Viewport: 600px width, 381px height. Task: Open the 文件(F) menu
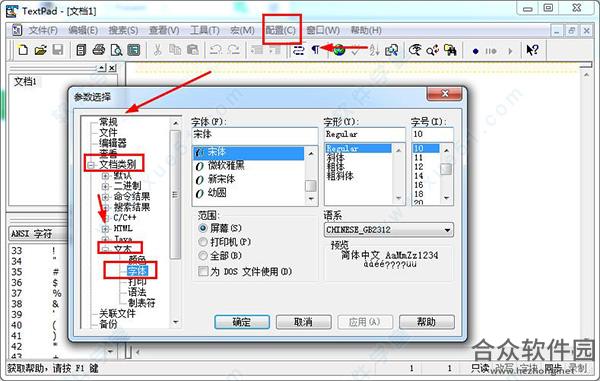pos(43,30)
